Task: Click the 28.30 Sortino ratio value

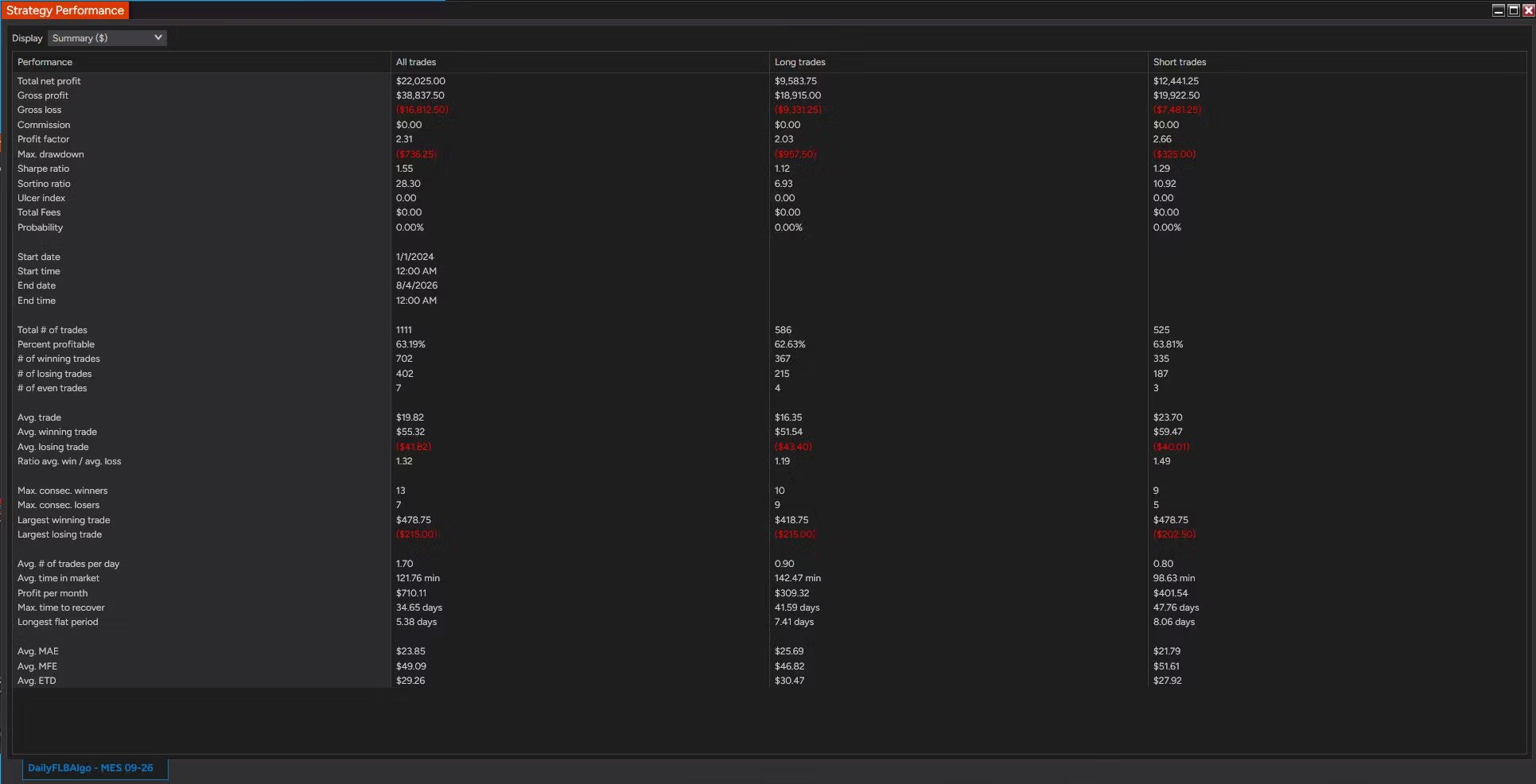Action: pos(408,184)
